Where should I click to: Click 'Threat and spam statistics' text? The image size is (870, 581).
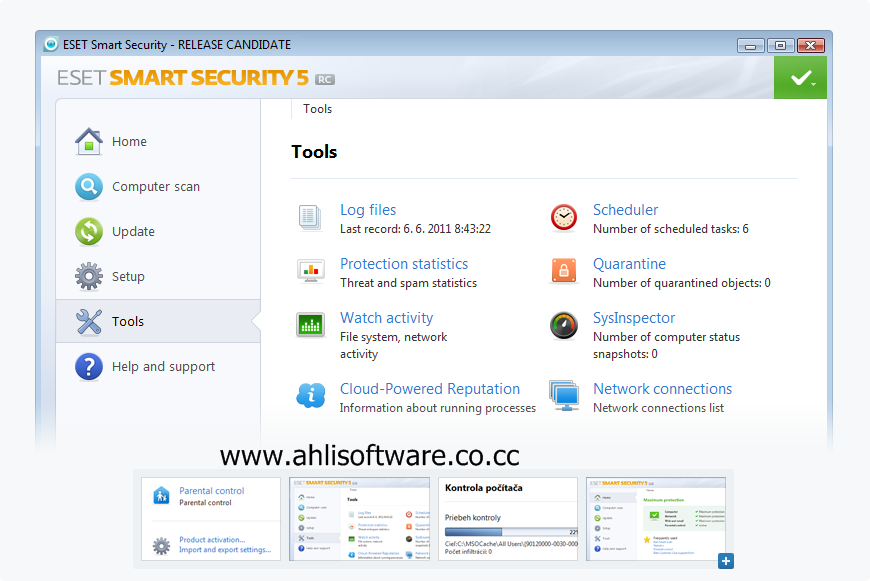(408, 282)
